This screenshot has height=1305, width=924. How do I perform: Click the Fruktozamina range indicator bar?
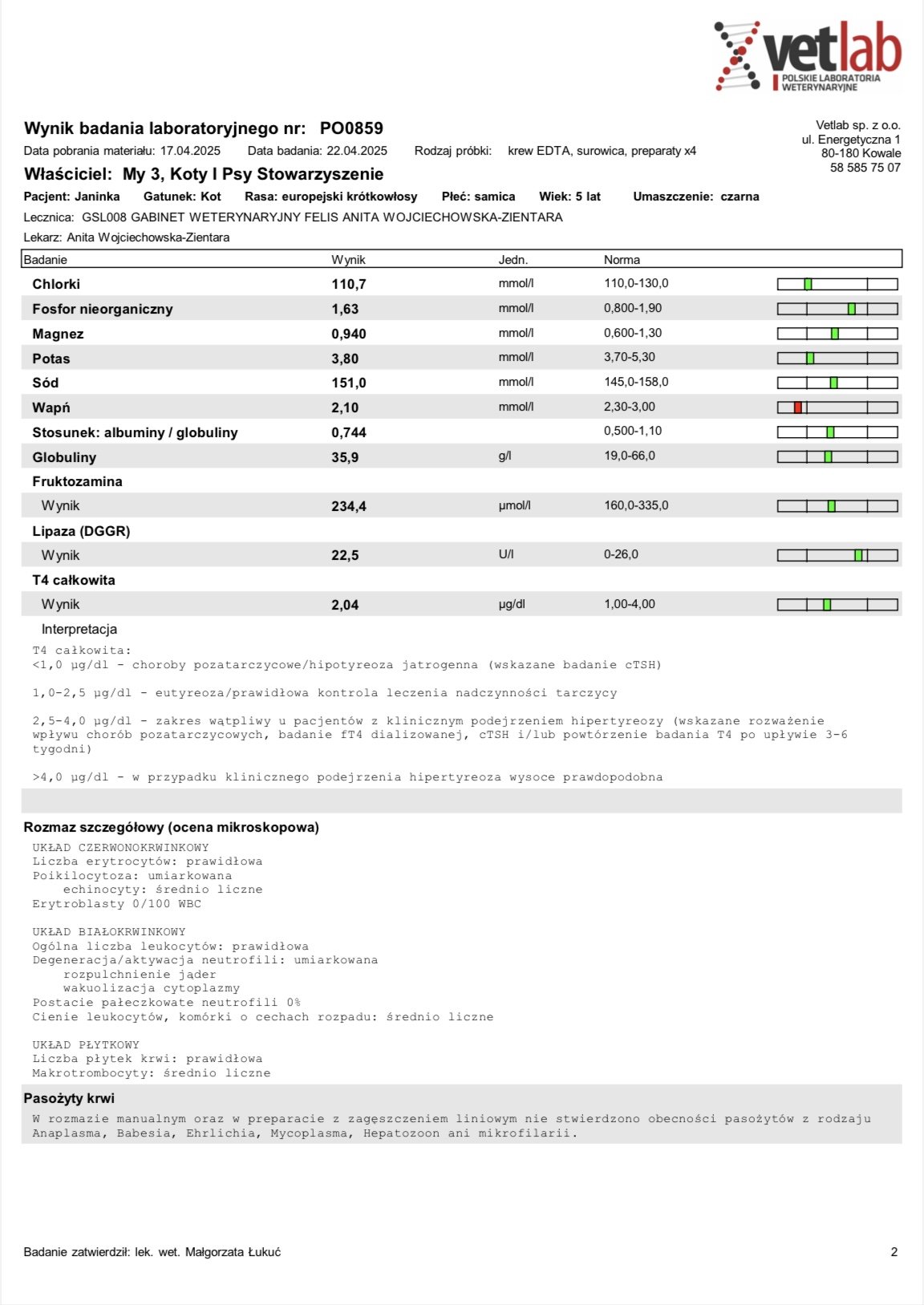pos(837,506)
